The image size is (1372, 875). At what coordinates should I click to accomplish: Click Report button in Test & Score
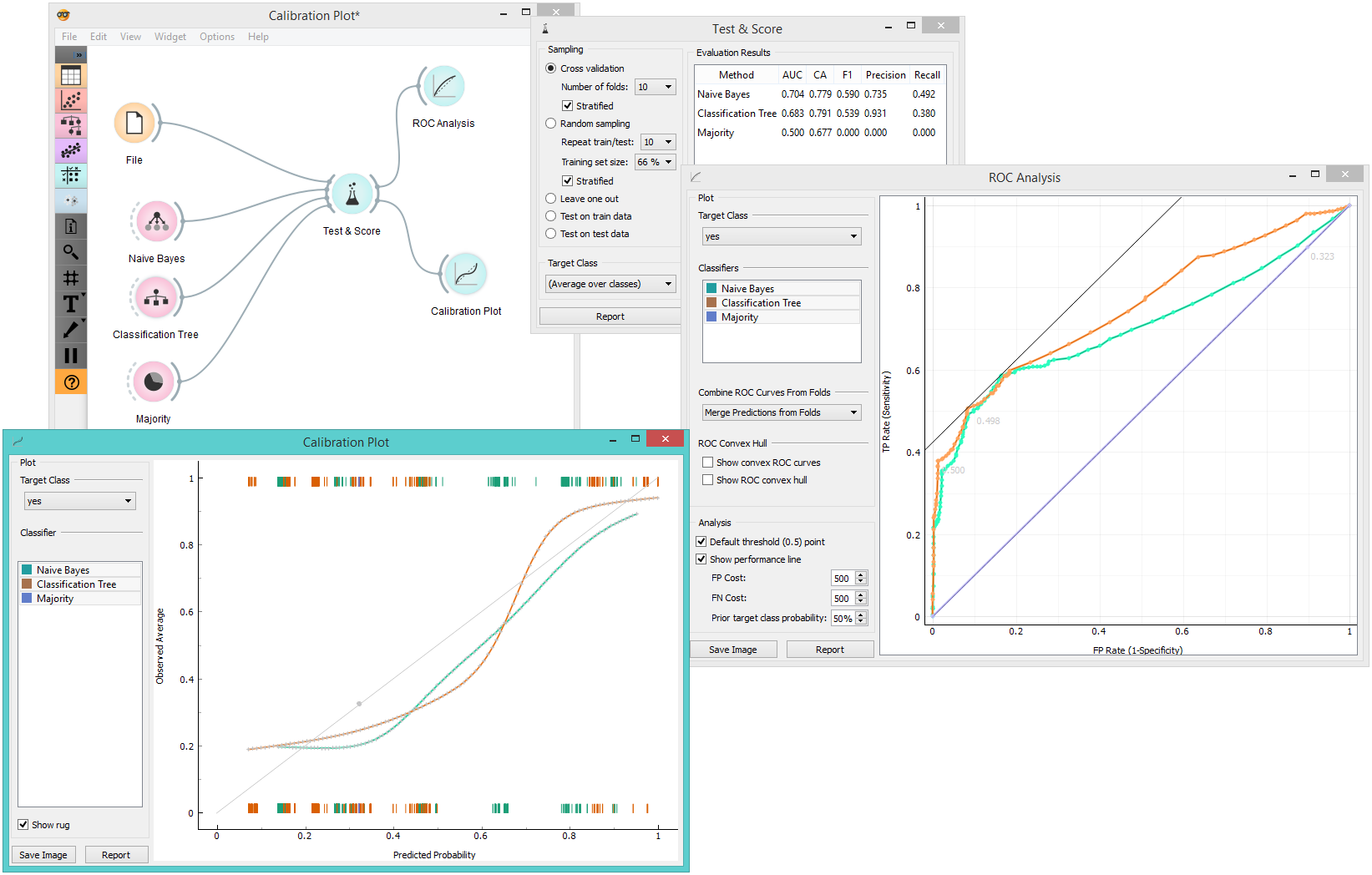pos(610,316)
